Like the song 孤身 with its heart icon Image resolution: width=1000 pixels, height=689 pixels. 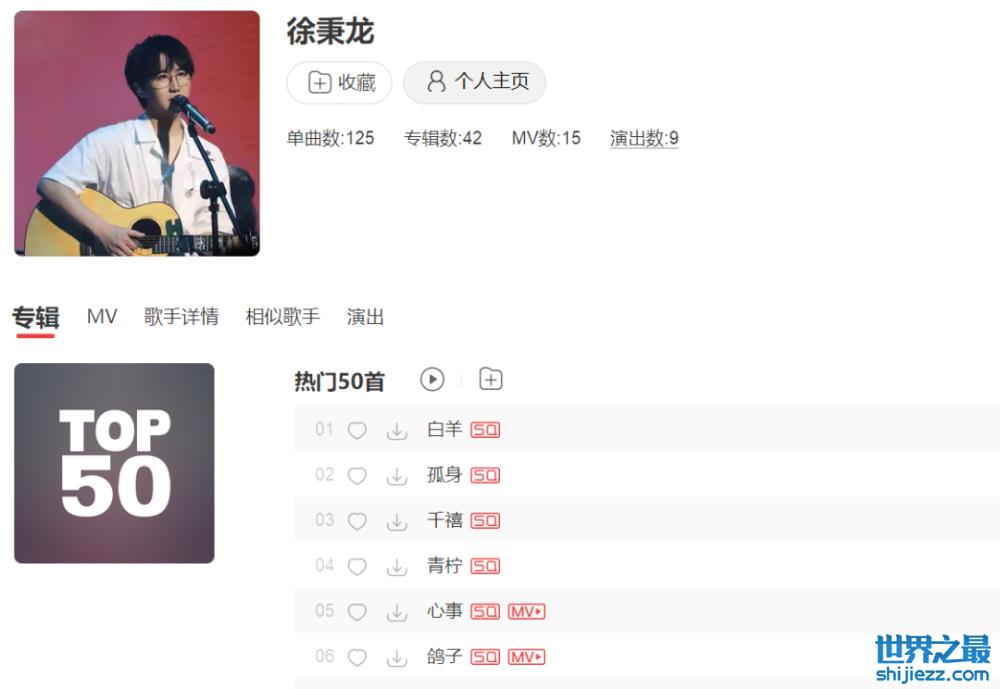tap(357, 475)
